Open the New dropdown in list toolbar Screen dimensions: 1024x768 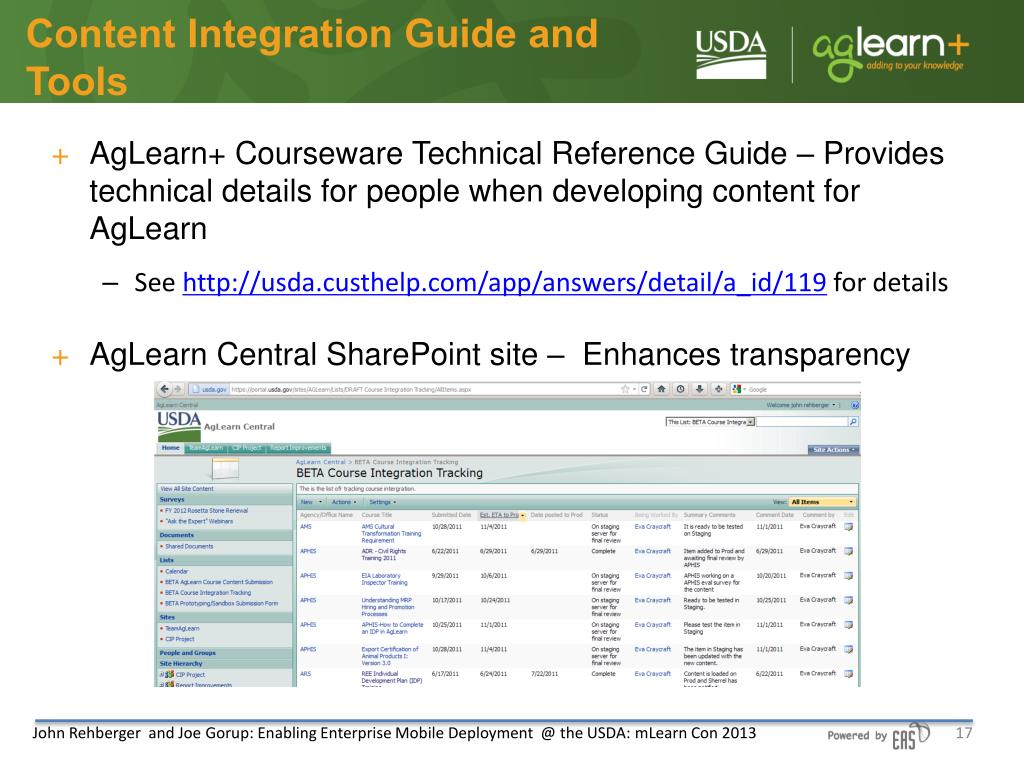tap(311, 502)
